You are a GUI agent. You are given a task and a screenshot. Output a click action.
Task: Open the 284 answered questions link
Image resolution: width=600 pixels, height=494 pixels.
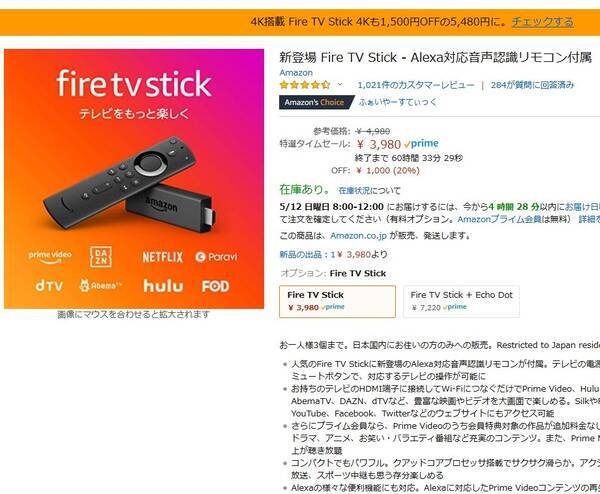pos(532,85)
